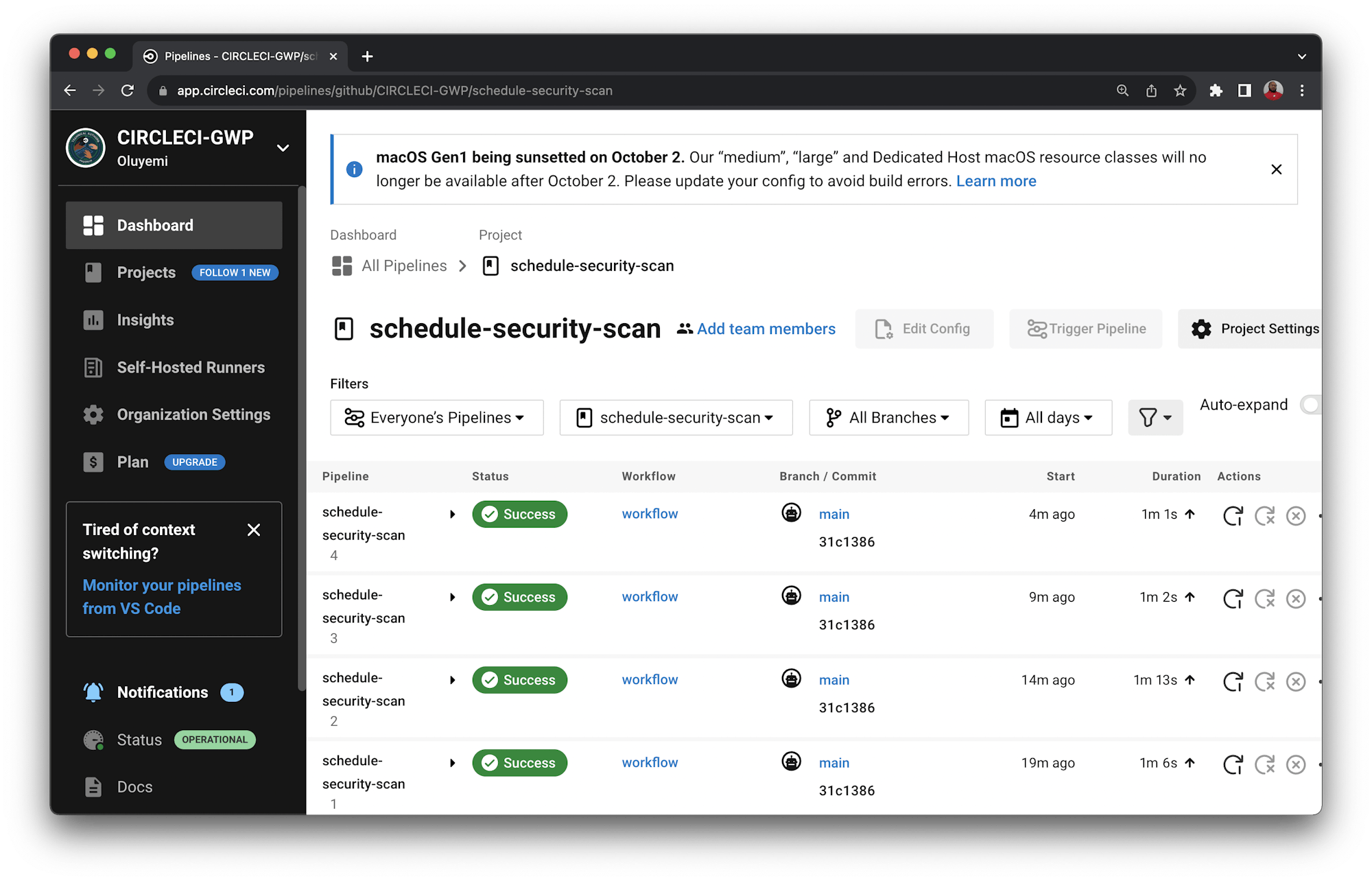
Task: Rerun workflow for pipeline 4
Action: coord(1233,515)
